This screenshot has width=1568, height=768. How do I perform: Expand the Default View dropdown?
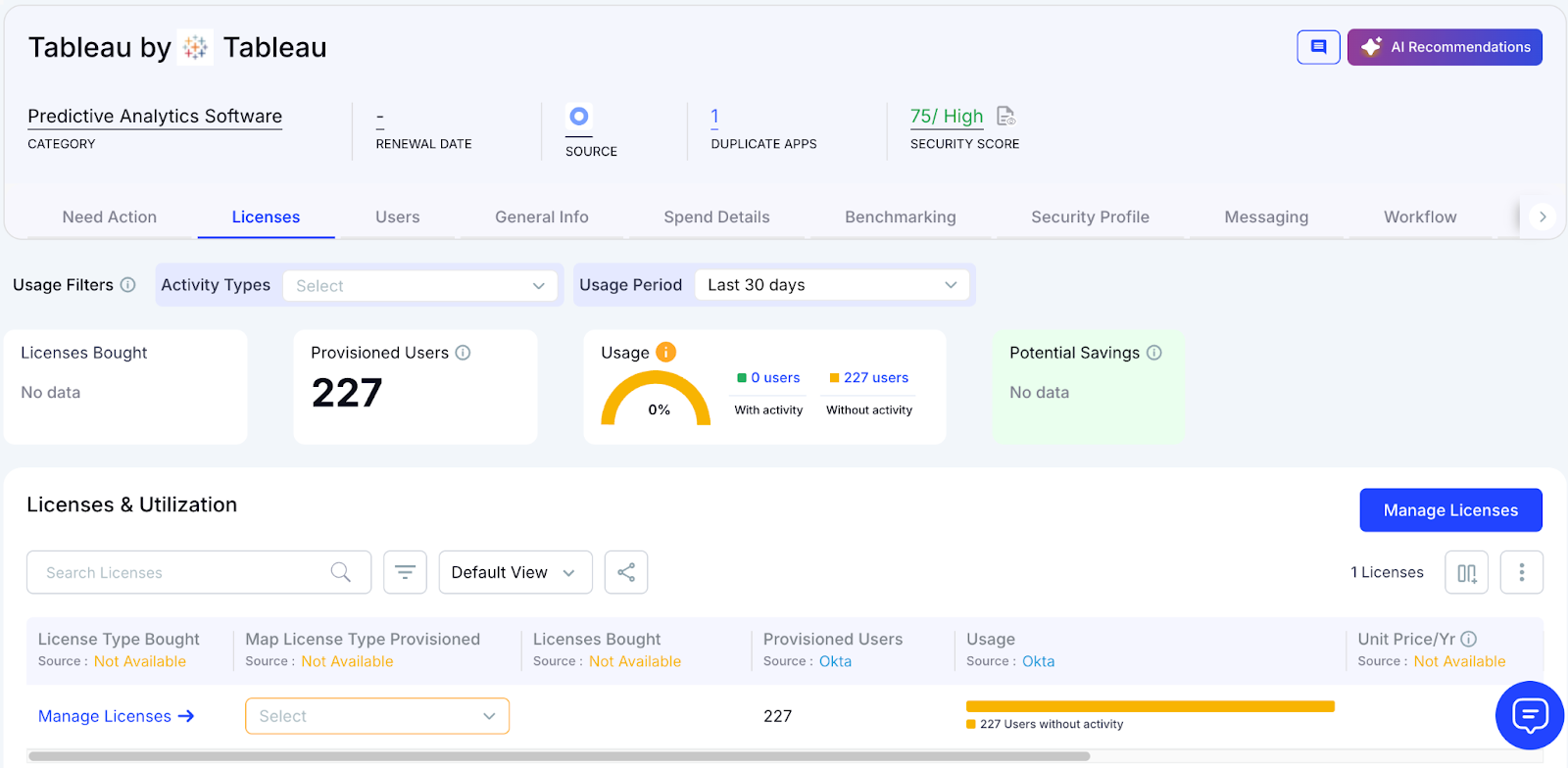pyautogui.click(x=515, y=572)
